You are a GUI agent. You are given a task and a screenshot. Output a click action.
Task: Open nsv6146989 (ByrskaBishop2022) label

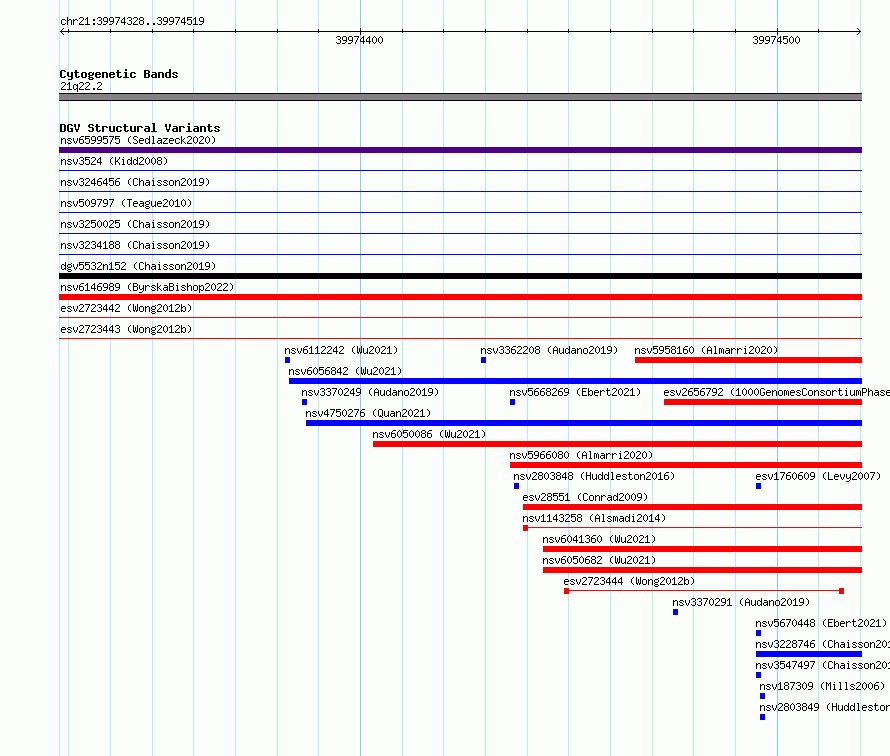click(147, 287)
